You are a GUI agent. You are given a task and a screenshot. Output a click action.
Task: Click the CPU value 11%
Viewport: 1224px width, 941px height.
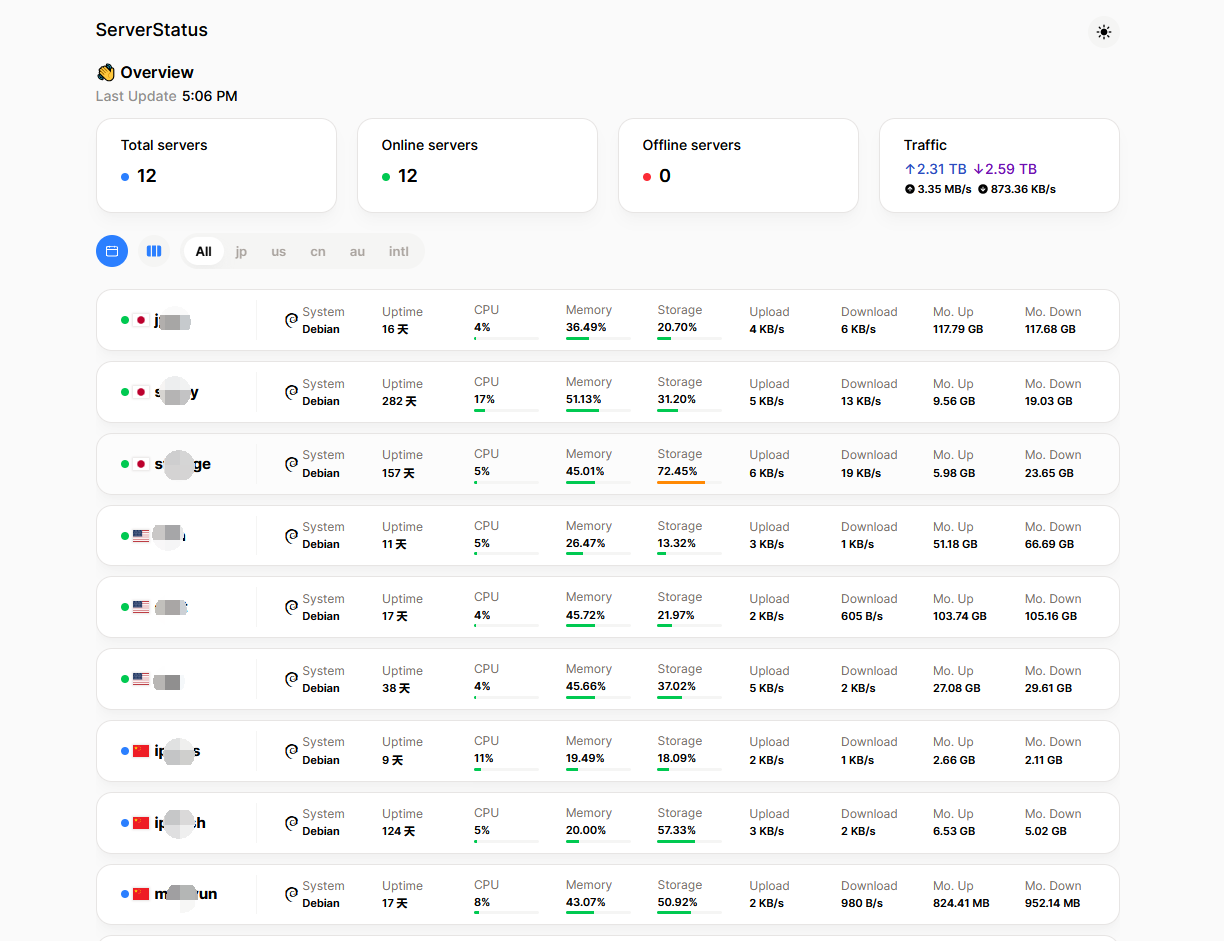(484, 759)
